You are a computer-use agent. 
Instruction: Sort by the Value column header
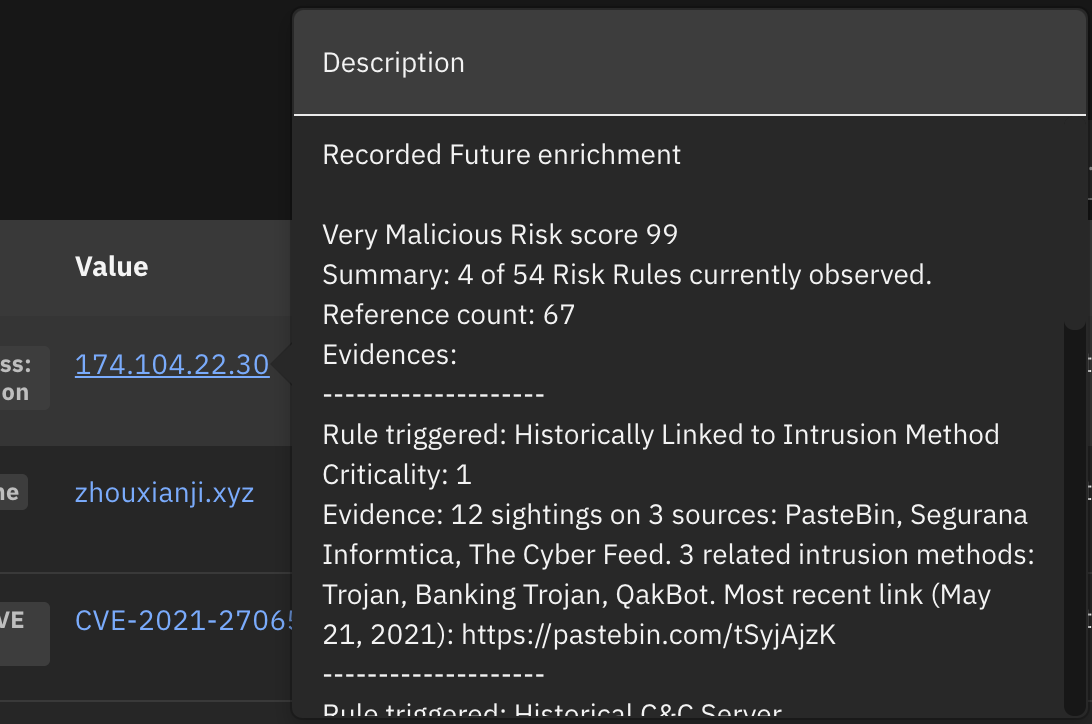[x=111, y=266]
